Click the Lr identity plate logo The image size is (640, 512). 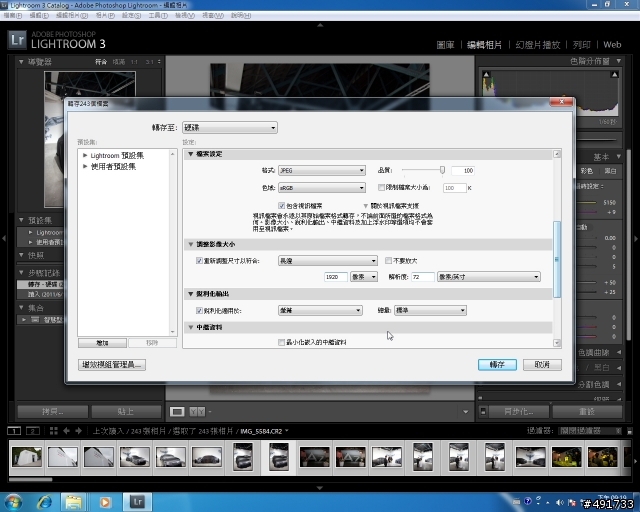[17, 40]
